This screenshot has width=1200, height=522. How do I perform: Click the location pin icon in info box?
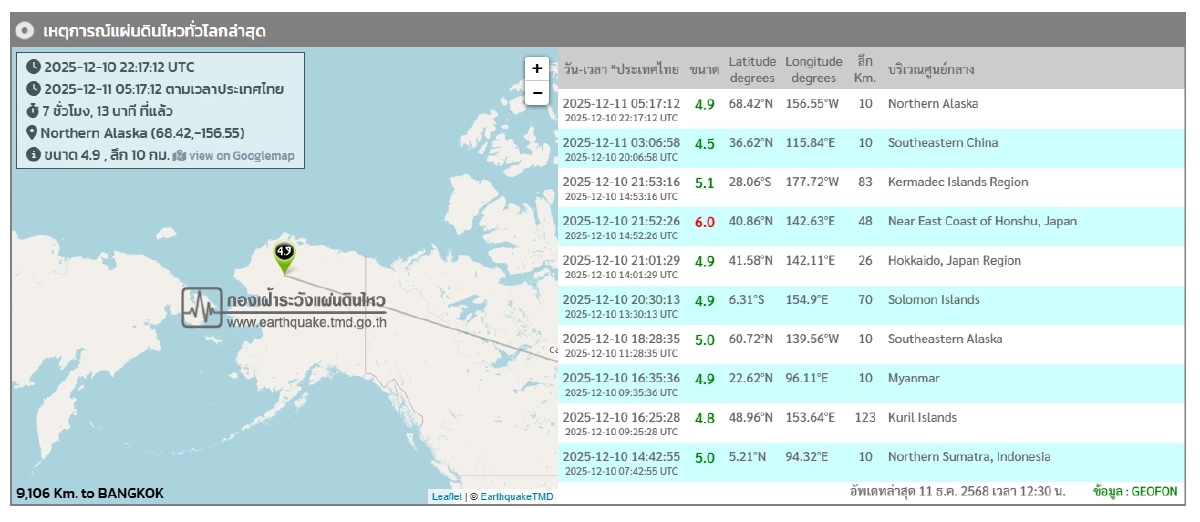tap(31, 133)
